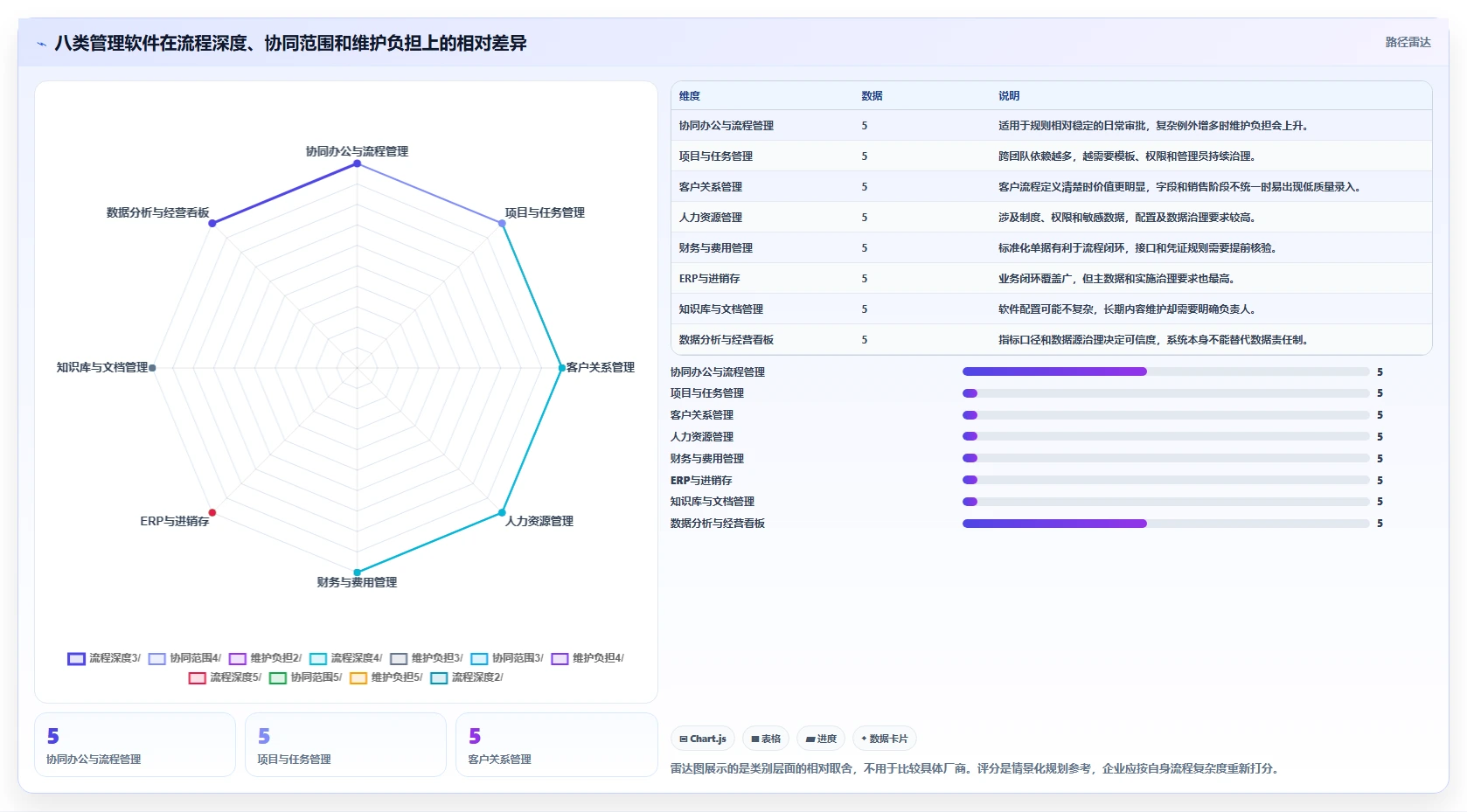This screenshot has width=1467, height=812.
Task: Click the 表格 tag pill
Action: tap(766, 739)
